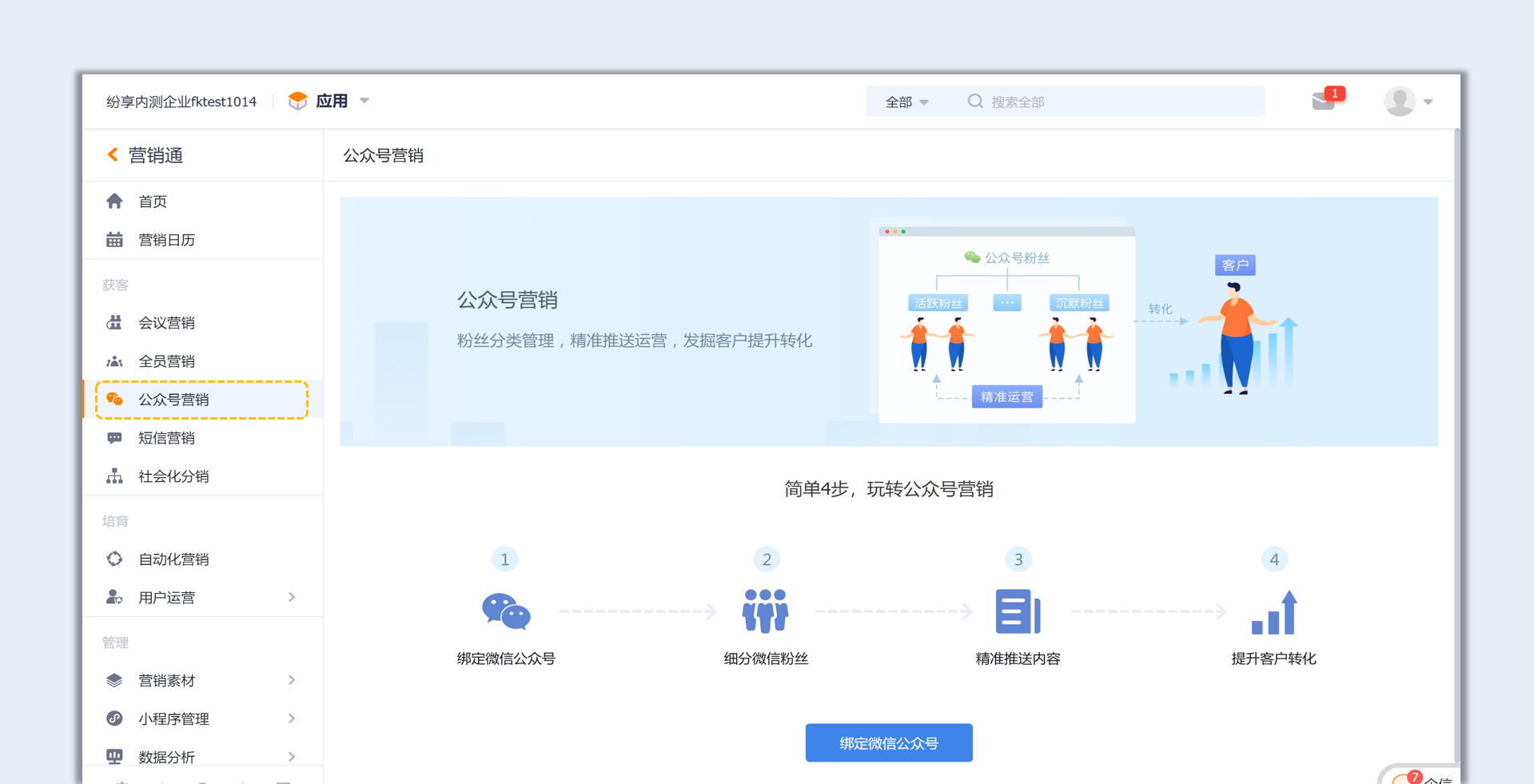Click the calendar icon beside 营销日历

114,239
